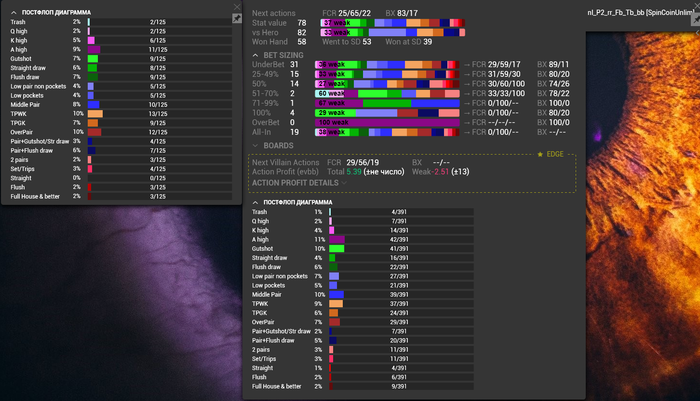This screenshot has width=700, height=401.
Task: Click TPWK row in floating panel
Action: point(121,114)
